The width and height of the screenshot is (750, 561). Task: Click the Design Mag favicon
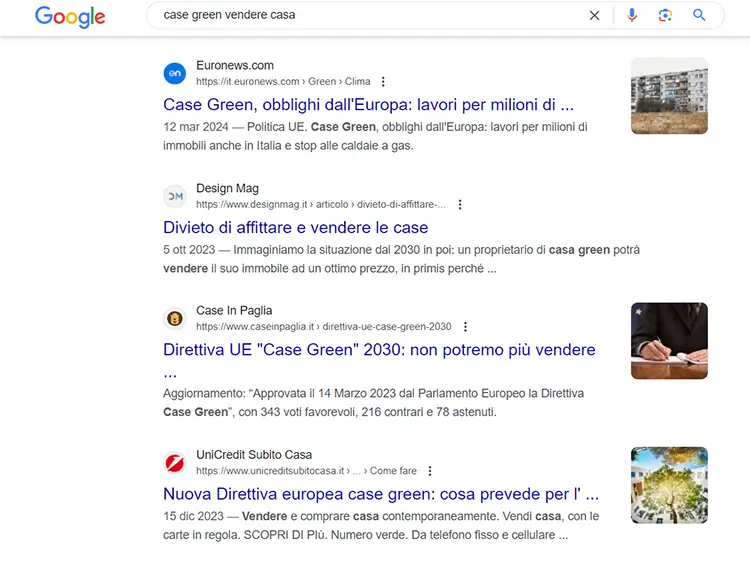click(175, 196)
